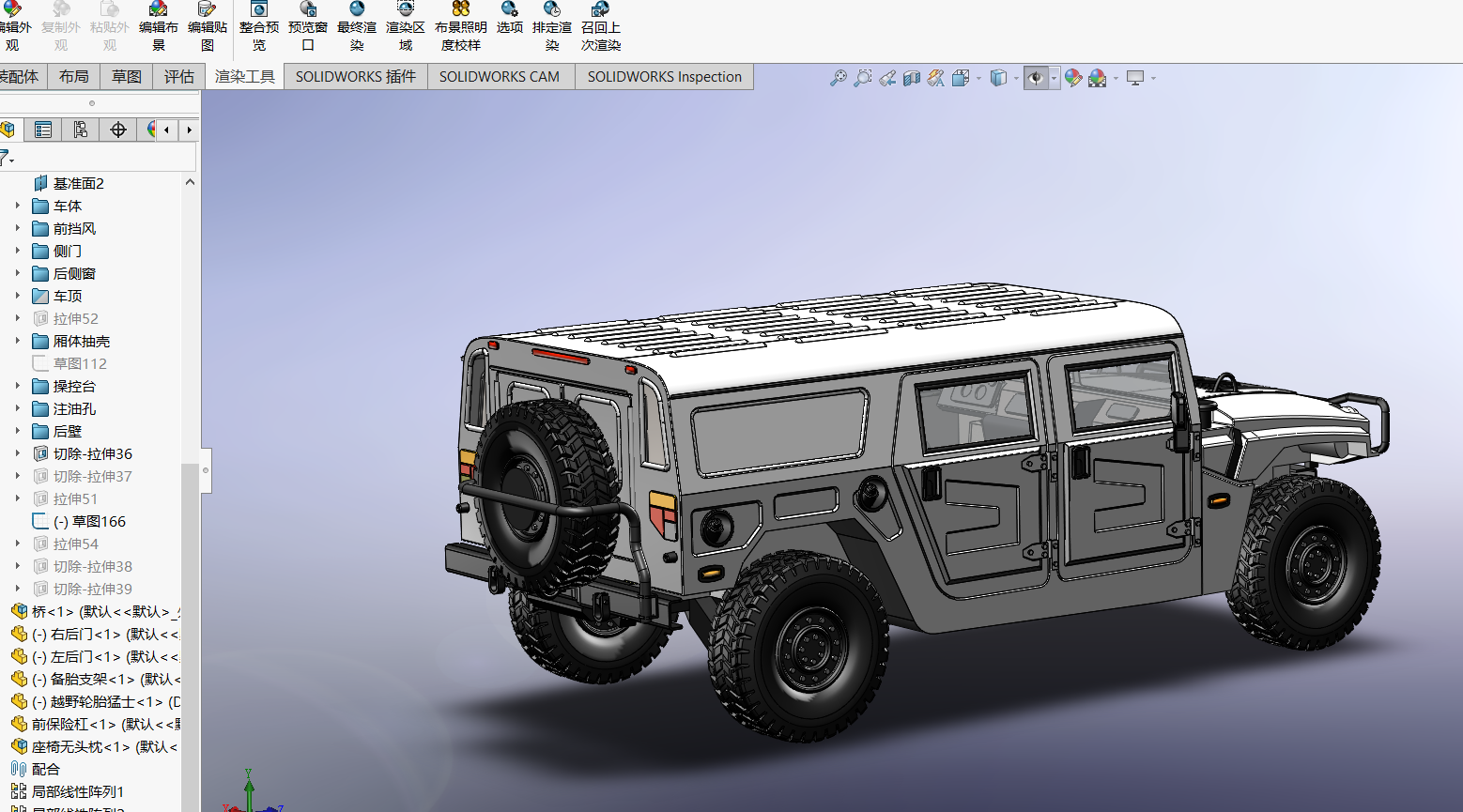Click View Orientation cube icon
Screen dimensions: 1463x812
pos(961,78)
